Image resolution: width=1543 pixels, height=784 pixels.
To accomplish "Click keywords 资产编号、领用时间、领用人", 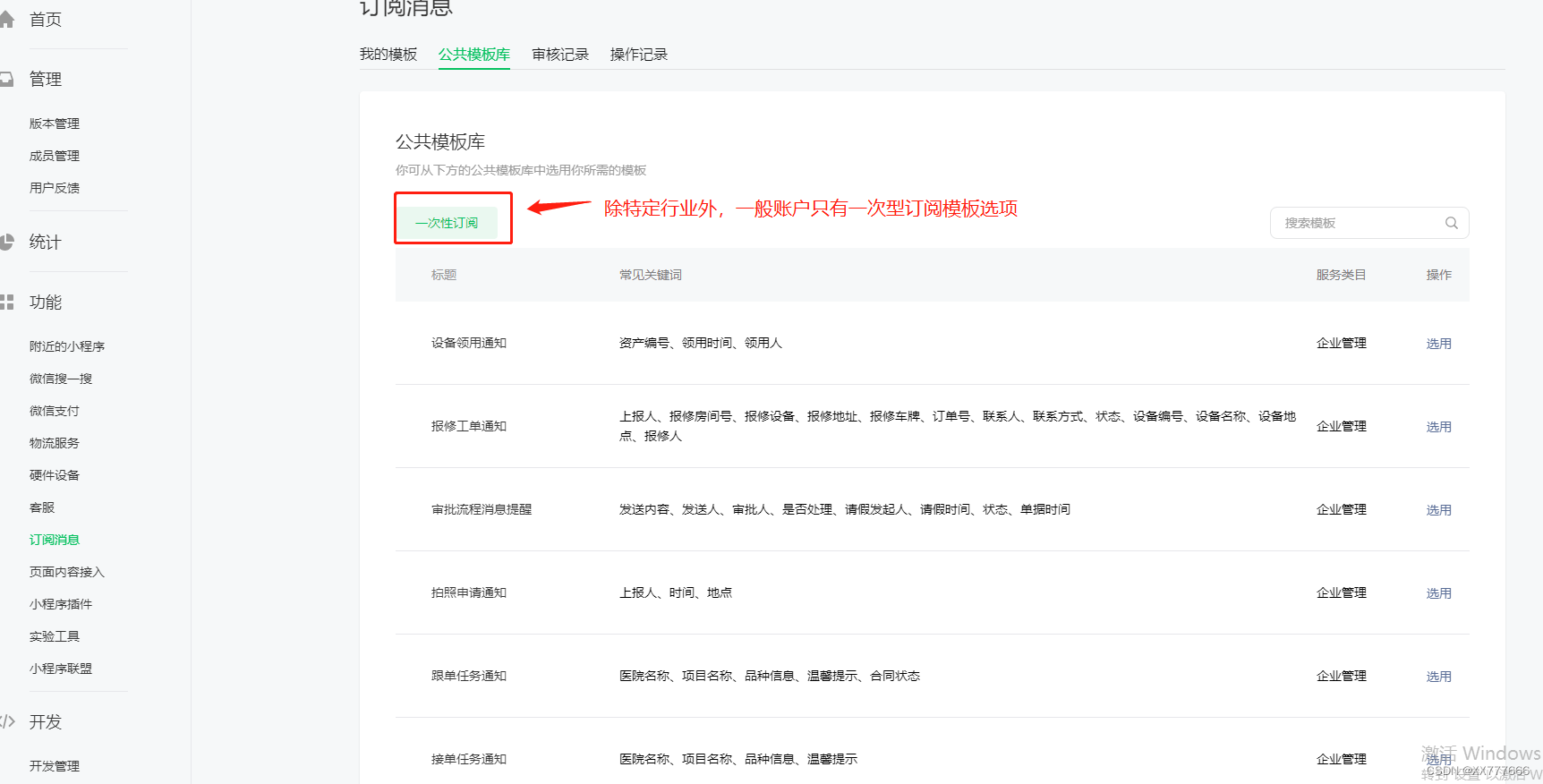I will point(701,343).
